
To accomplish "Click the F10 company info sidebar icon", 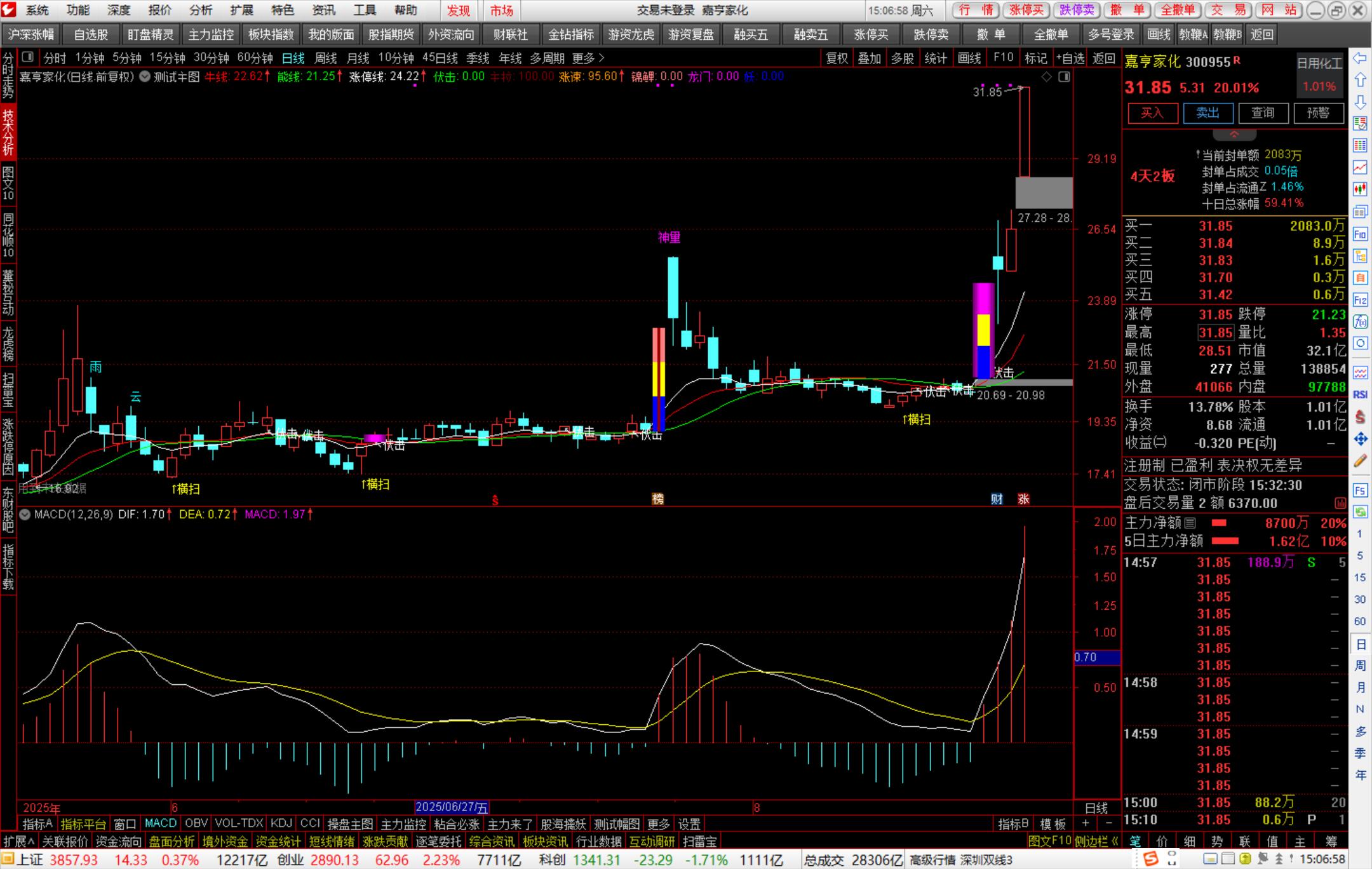I will [x=1360, y=234].
